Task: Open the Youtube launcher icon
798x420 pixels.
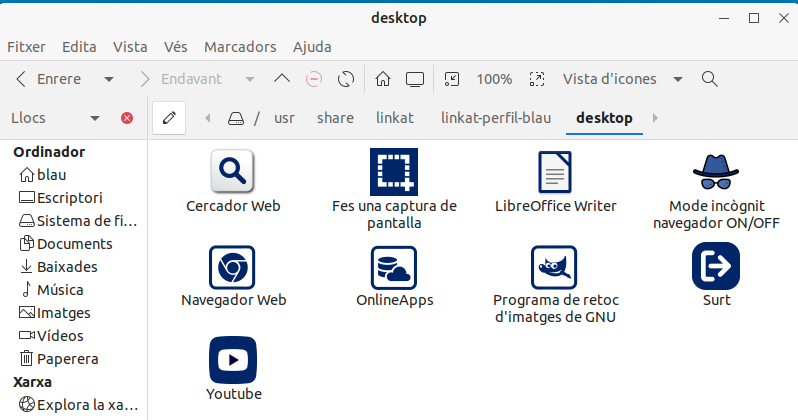Action: click(233, 360)
